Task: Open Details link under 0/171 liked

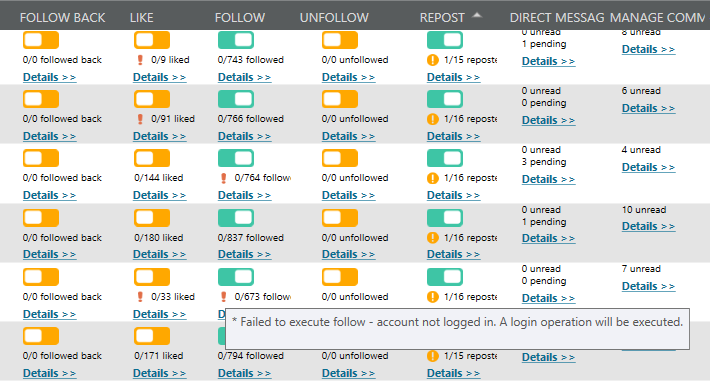Action: click(x=159, y=374)
